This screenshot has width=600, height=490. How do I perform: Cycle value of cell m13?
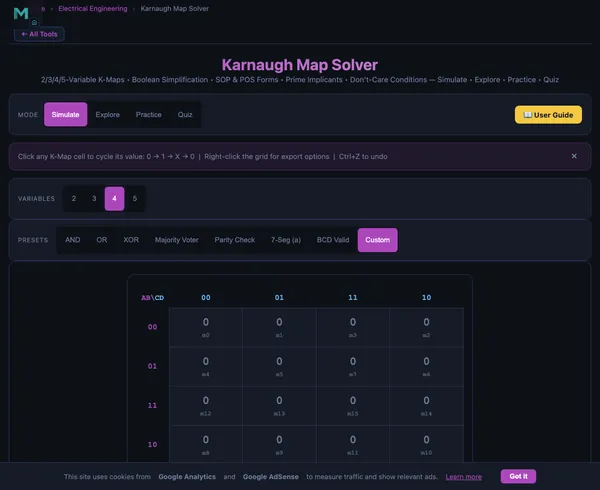point(279,406)
